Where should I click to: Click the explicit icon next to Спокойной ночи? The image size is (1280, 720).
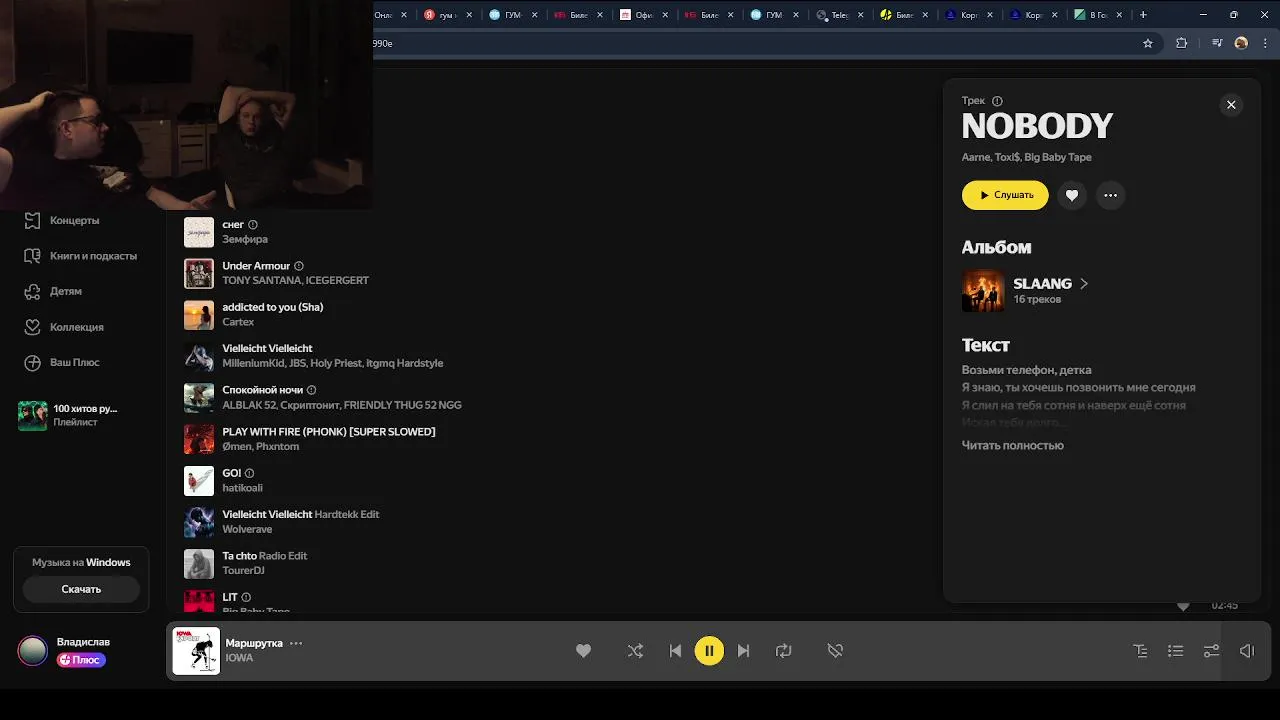[312, 390]
